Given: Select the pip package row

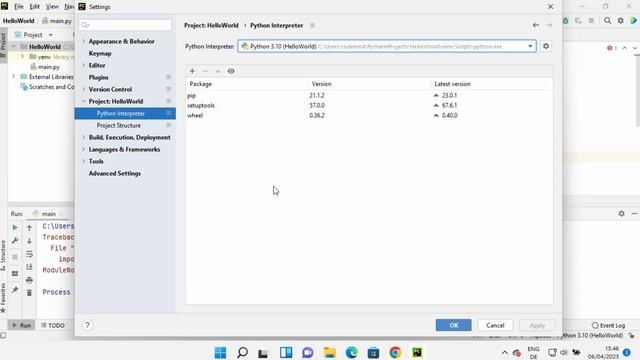Looking at the screenshot, I should (x=369, y=96).
